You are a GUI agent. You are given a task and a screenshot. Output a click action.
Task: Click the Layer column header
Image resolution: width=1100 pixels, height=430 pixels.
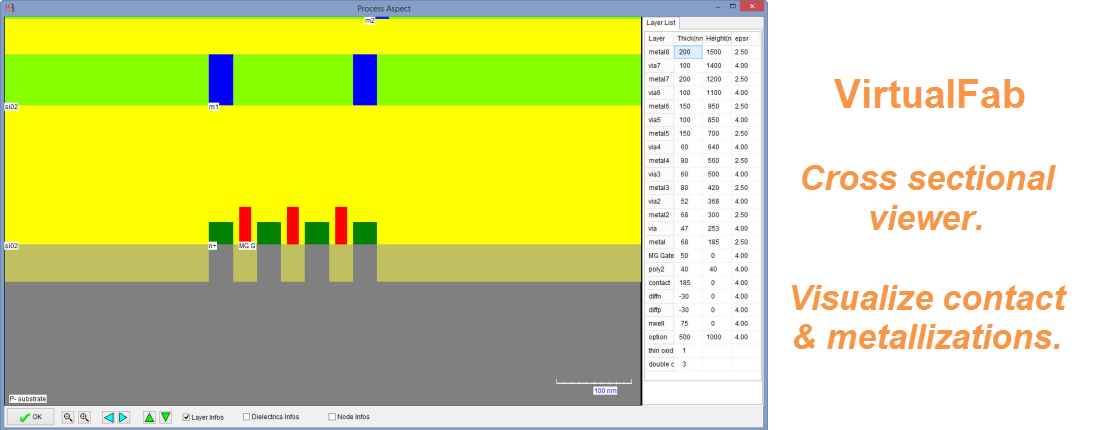(x=659, y=39)
